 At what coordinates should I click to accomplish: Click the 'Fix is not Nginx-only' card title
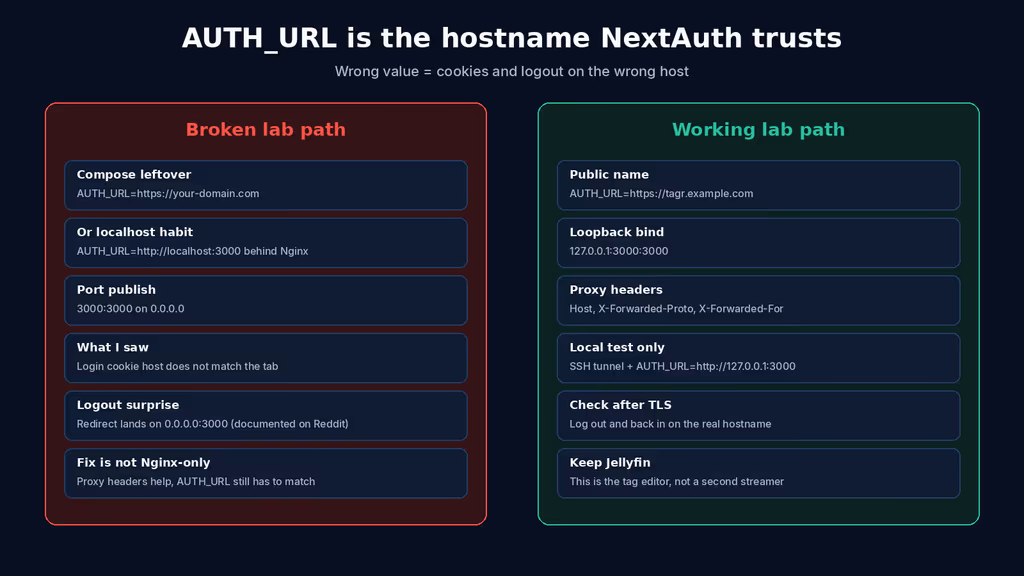point(143,462)
